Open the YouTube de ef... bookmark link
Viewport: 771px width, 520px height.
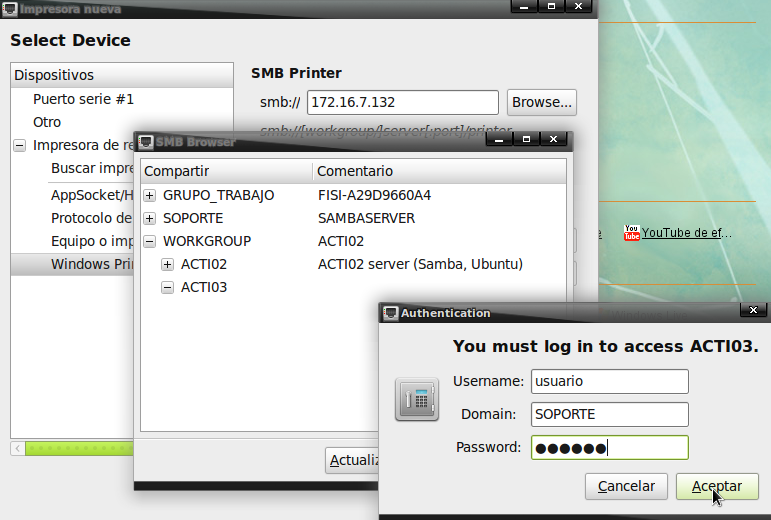(686, 233)
